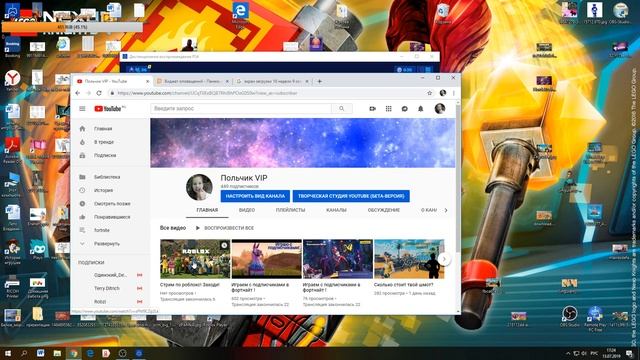Switch to OBS in the taskbar
This screenshot has height=360, width=640.
[x=122, y=353]
